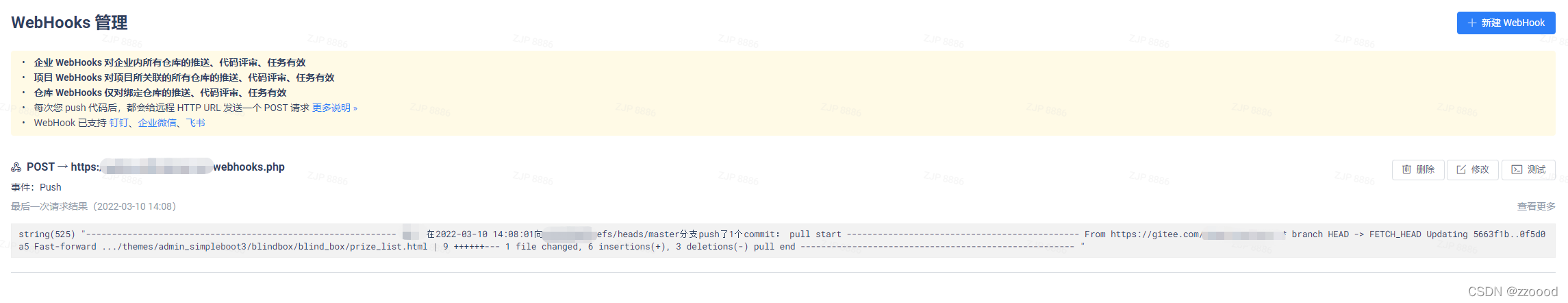Click the trash can icon for 删除
This screenshot has width=1568, height=303.
[x=1406, y=169]
